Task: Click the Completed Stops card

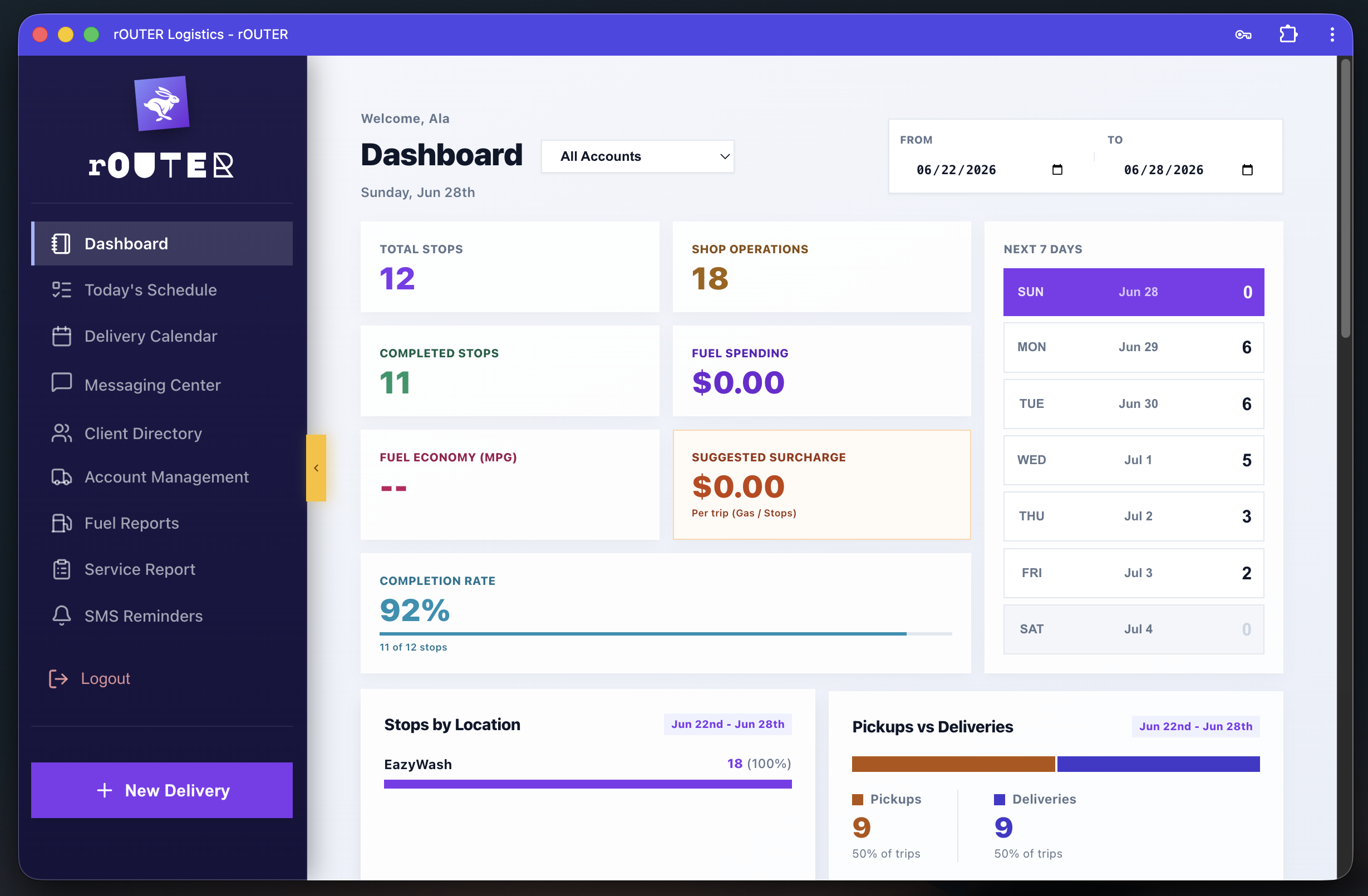Action: (510, 371)
